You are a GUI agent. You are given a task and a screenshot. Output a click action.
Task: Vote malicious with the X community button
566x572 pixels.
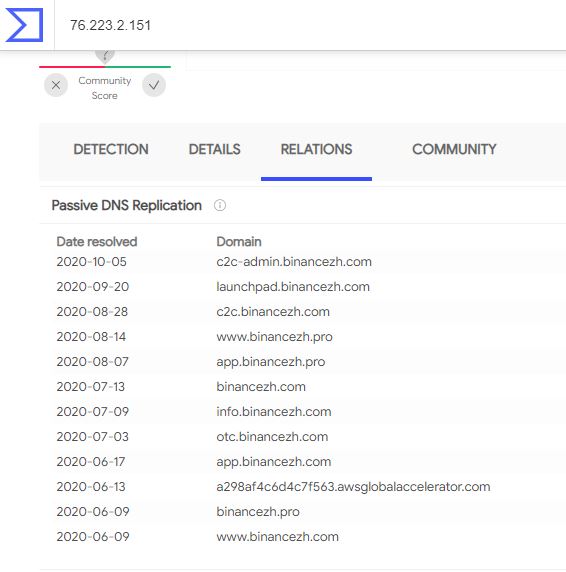pos(56,85)
